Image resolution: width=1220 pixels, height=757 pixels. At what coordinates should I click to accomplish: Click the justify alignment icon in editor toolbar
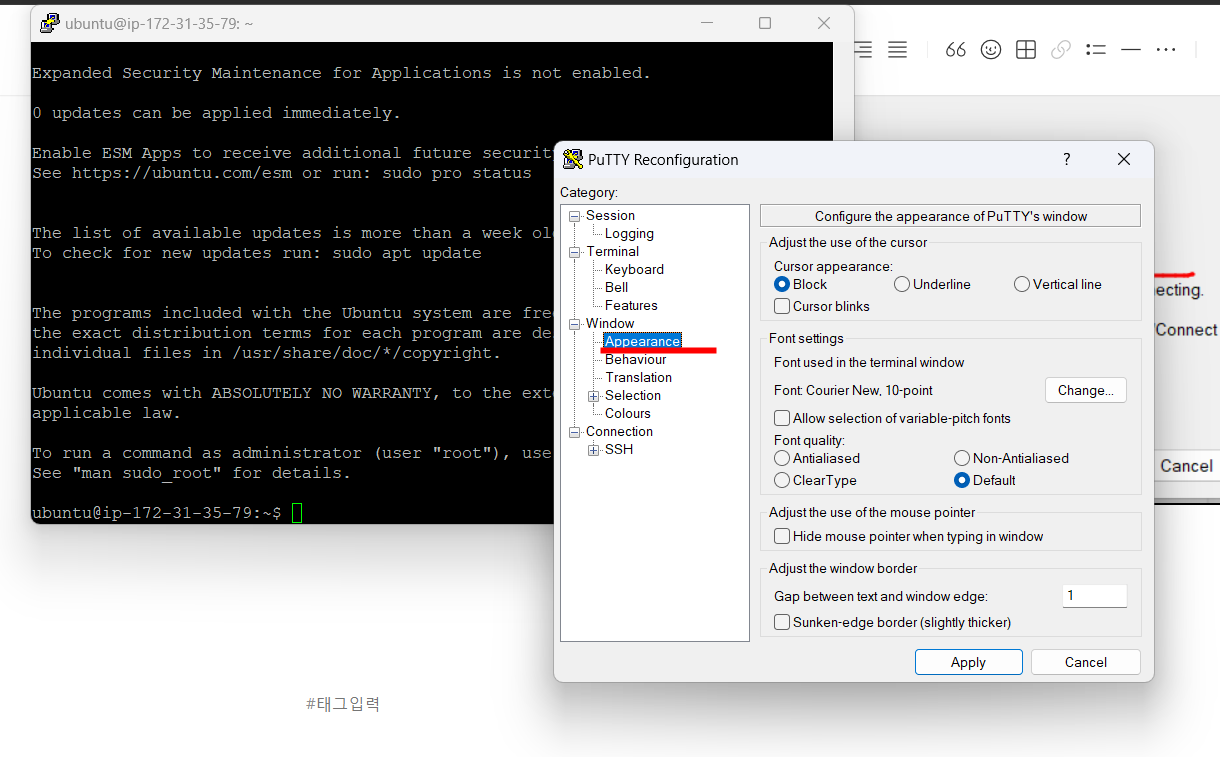[897, 49]
